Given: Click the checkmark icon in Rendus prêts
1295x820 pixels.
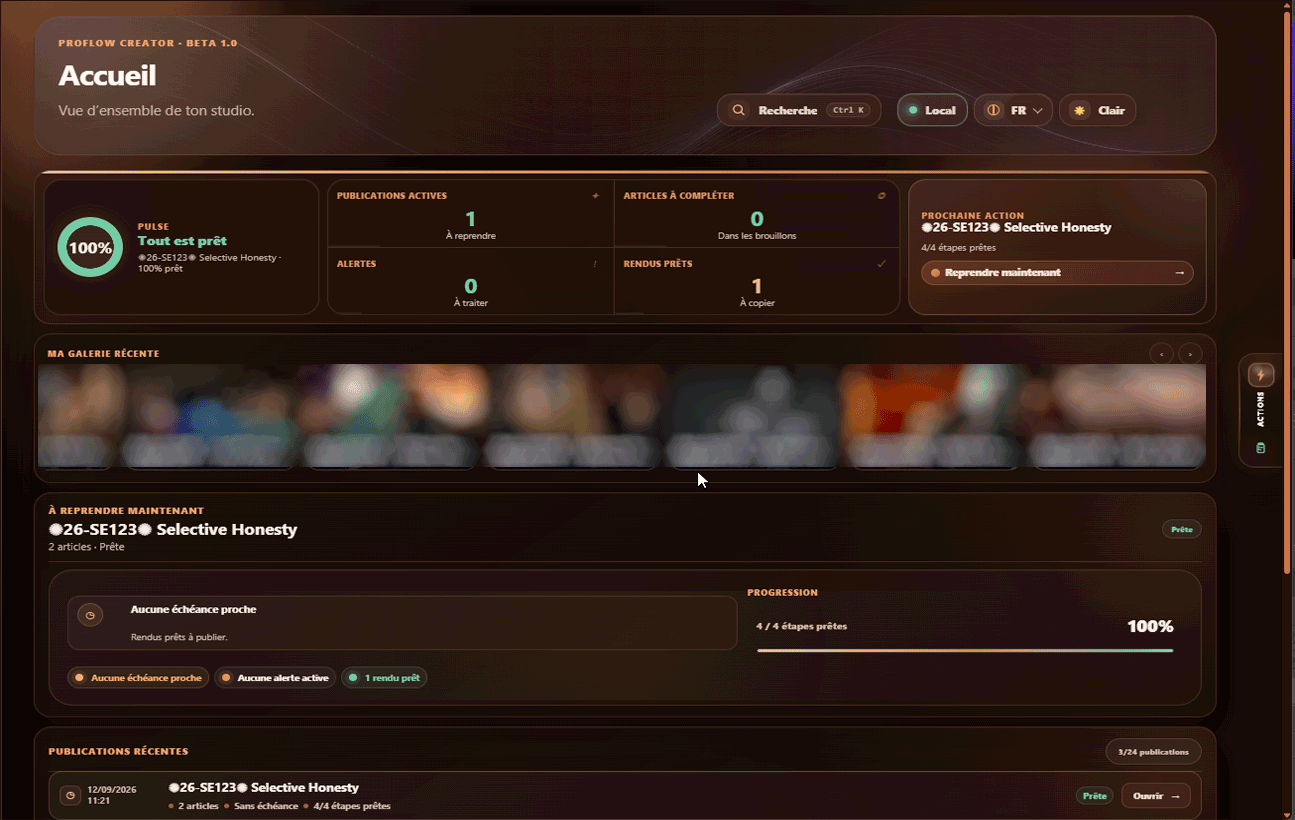Looking at the screenshot, I should 882,264.
